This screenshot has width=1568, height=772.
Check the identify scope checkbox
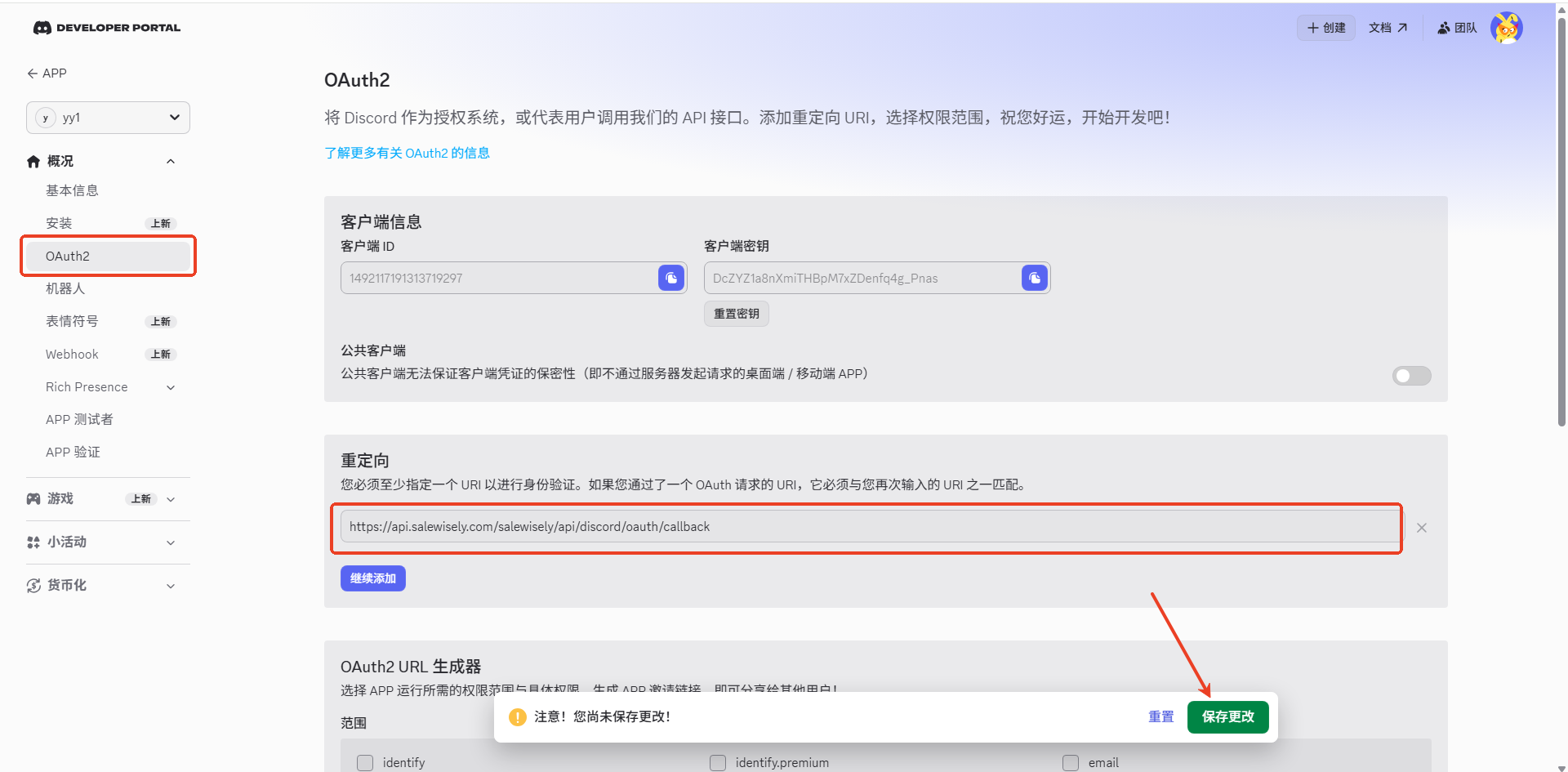[x=365, y=763]
